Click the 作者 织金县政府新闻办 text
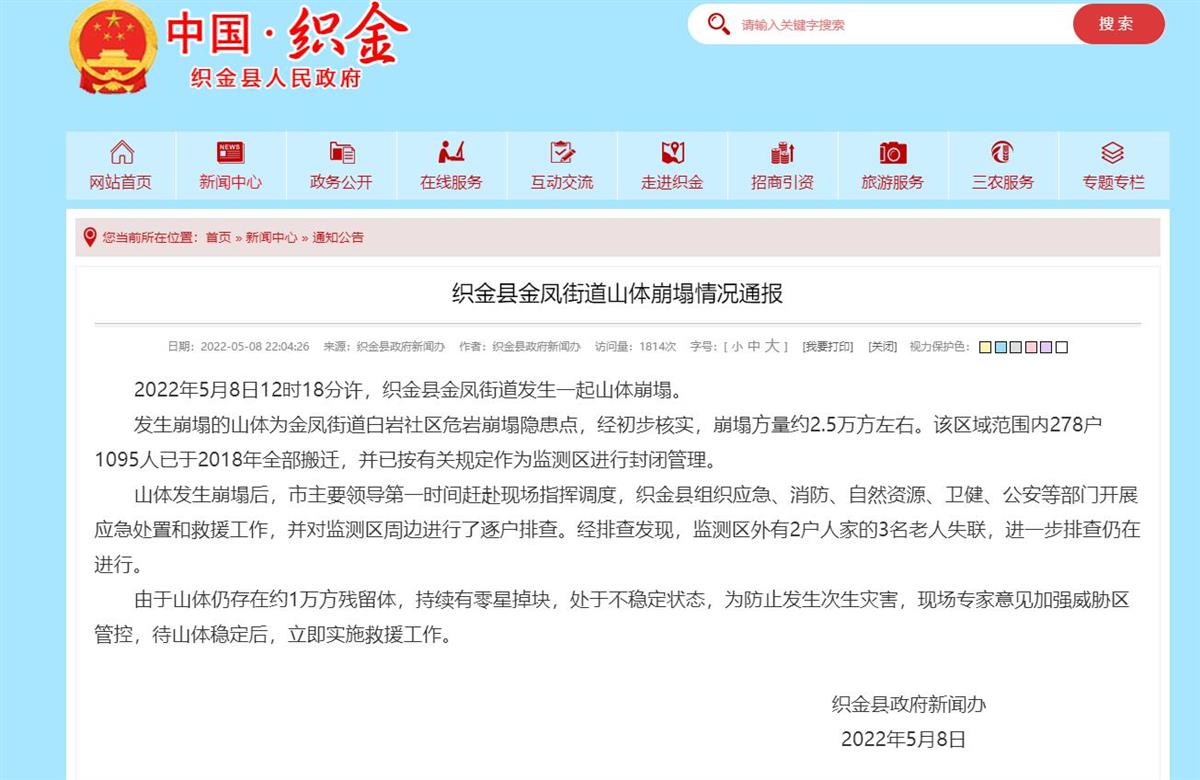Viewport: 1200px width, 780px height. pos(520,347)
